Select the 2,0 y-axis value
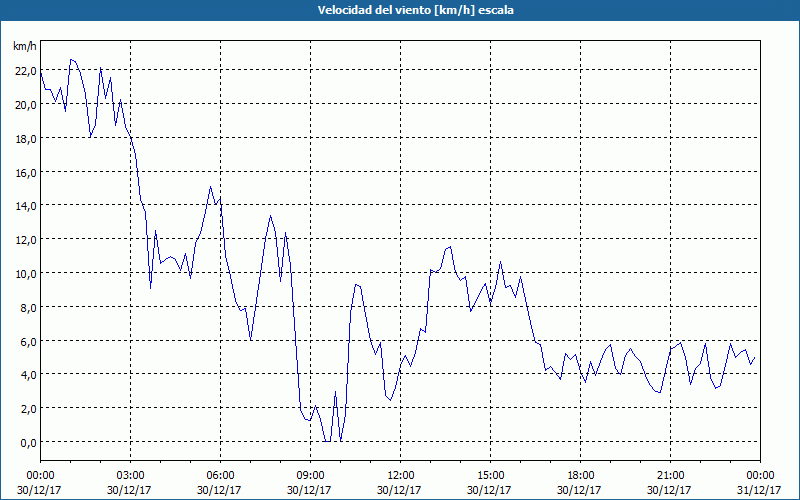 (28, 409)
